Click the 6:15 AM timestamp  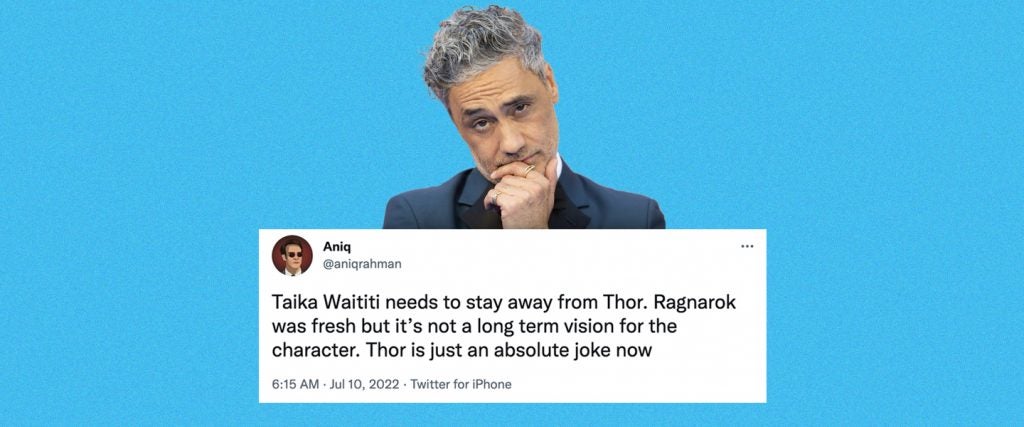point(295,384)
